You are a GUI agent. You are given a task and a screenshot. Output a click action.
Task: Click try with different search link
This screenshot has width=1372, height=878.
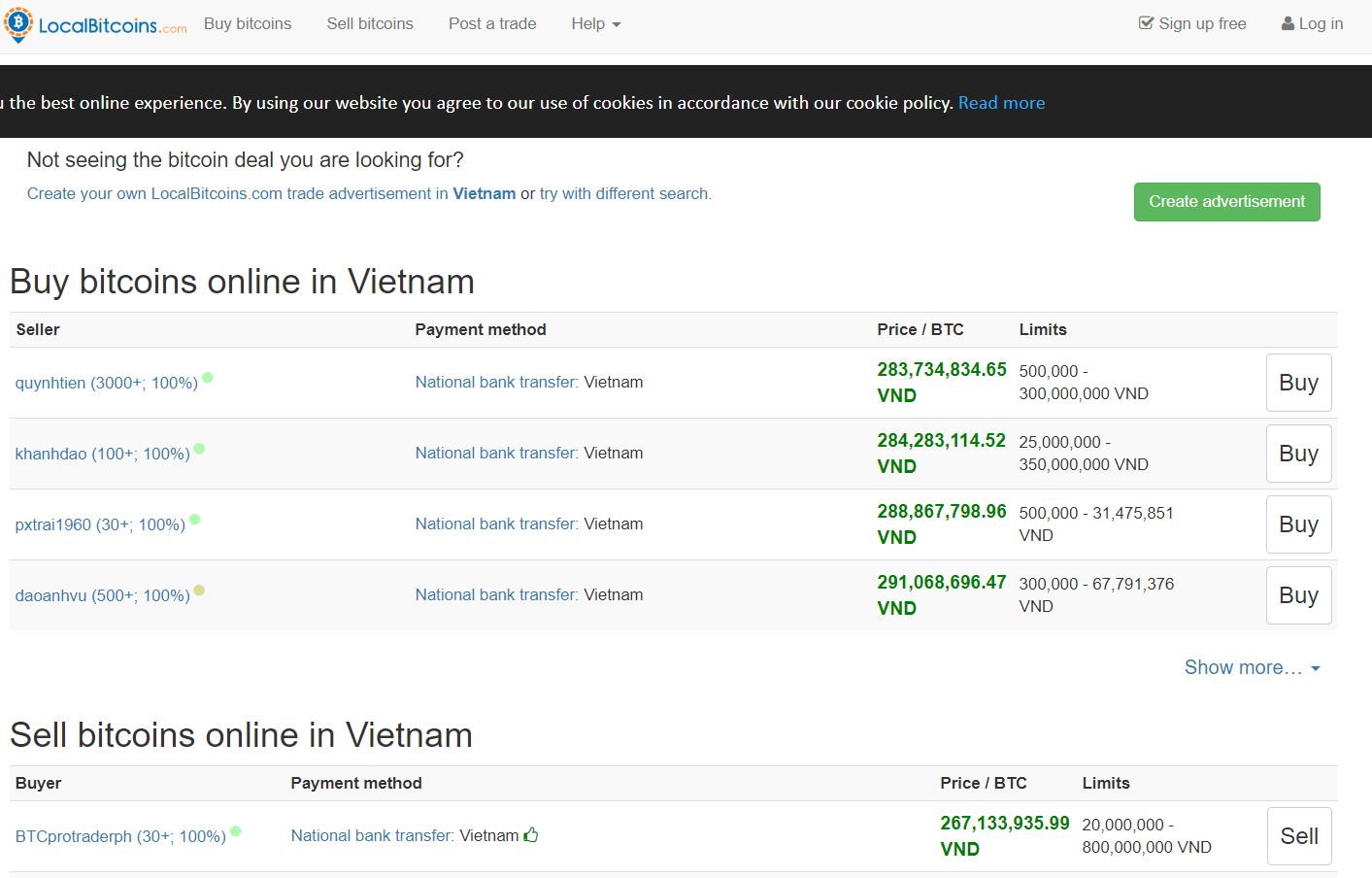click(625, 194)
